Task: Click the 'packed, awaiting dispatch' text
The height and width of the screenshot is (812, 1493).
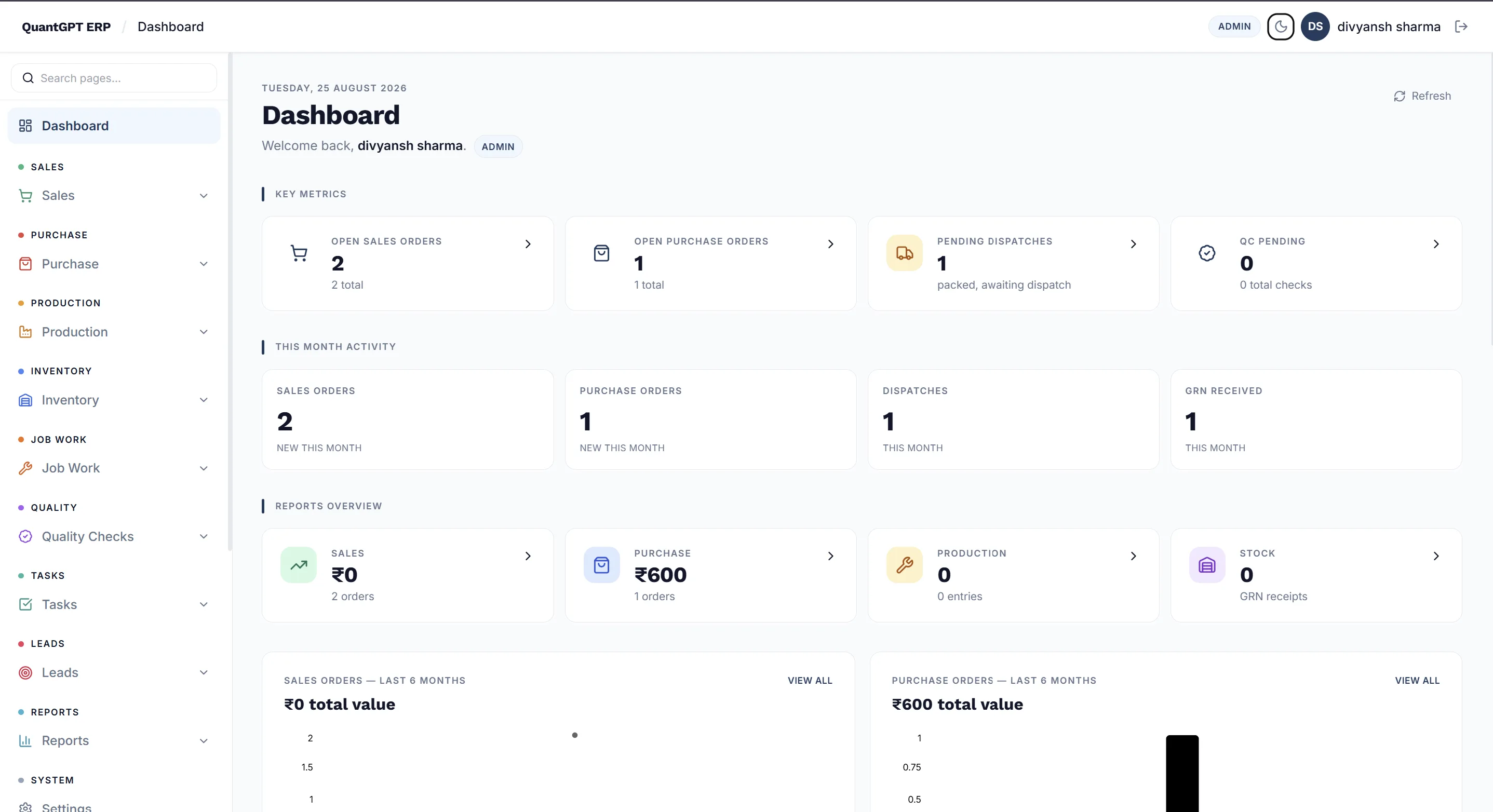Action: pos(1004,285)
